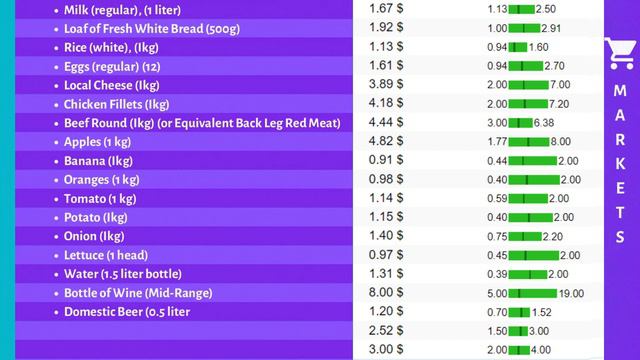Click the range minimum value 0.39
Viewport: 640px width, 360px height.
[x=497, y=274]
